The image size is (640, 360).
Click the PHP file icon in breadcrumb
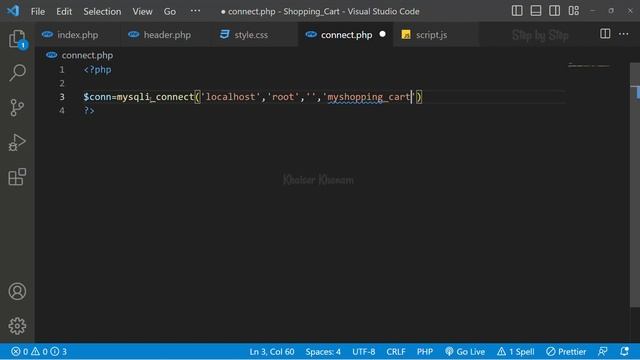[51, 55]
